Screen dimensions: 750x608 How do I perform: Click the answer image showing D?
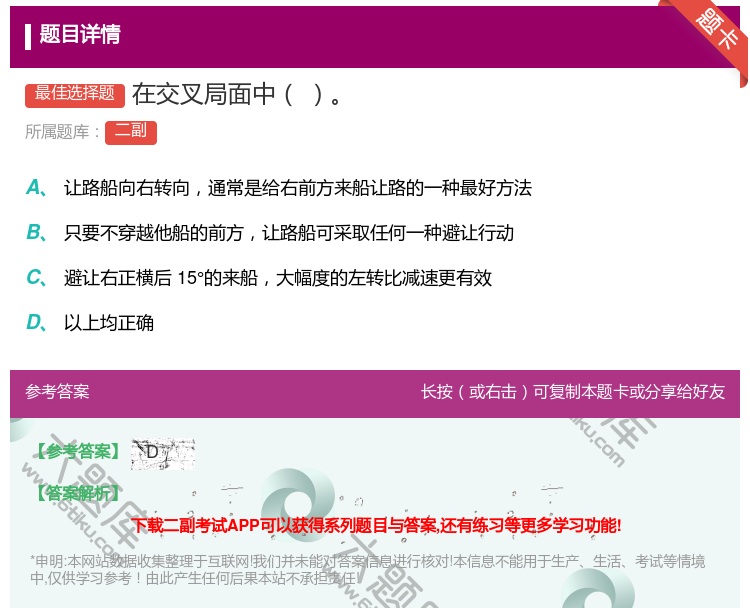pyautogui.click(x=163, y=453)
